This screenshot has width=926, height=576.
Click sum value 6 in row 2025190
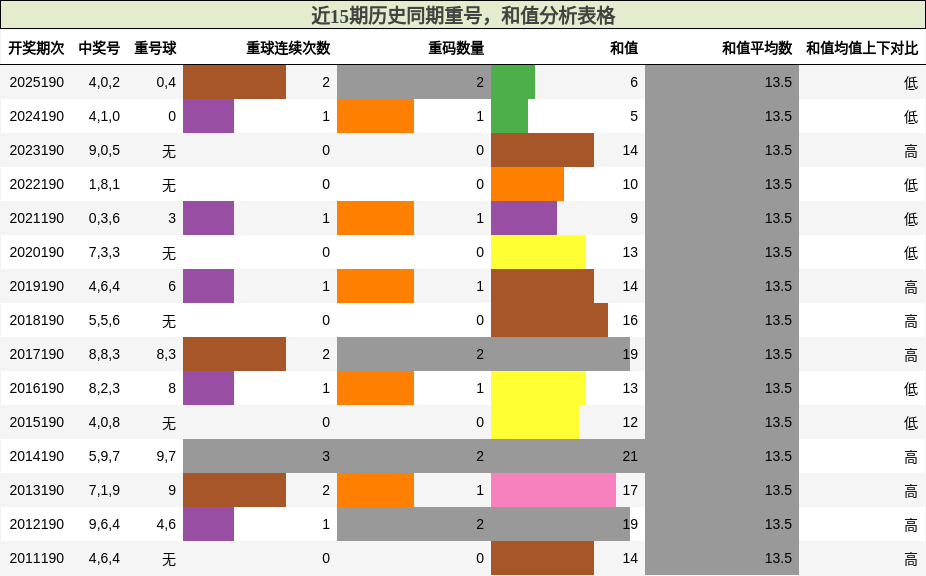pos(634,82)
